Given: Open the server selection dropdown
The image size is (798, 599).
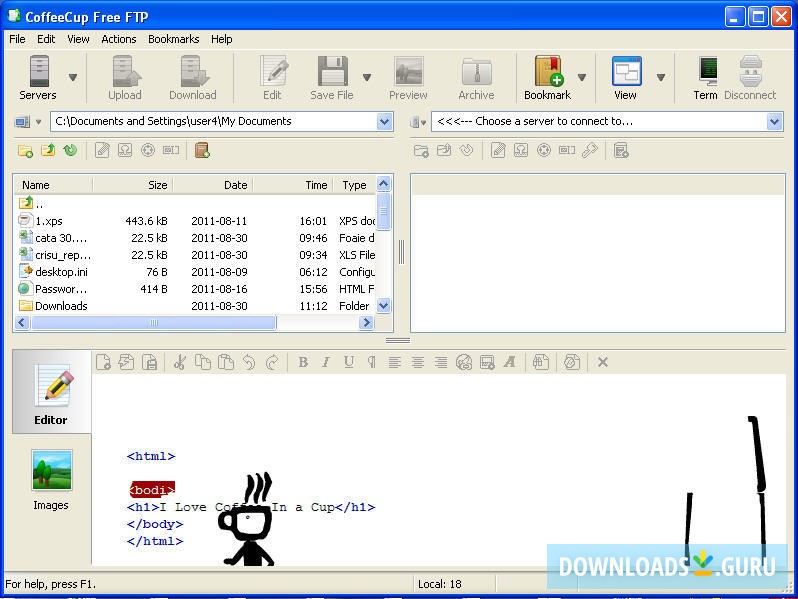Looking at the screenshot, I should point(774,121).
